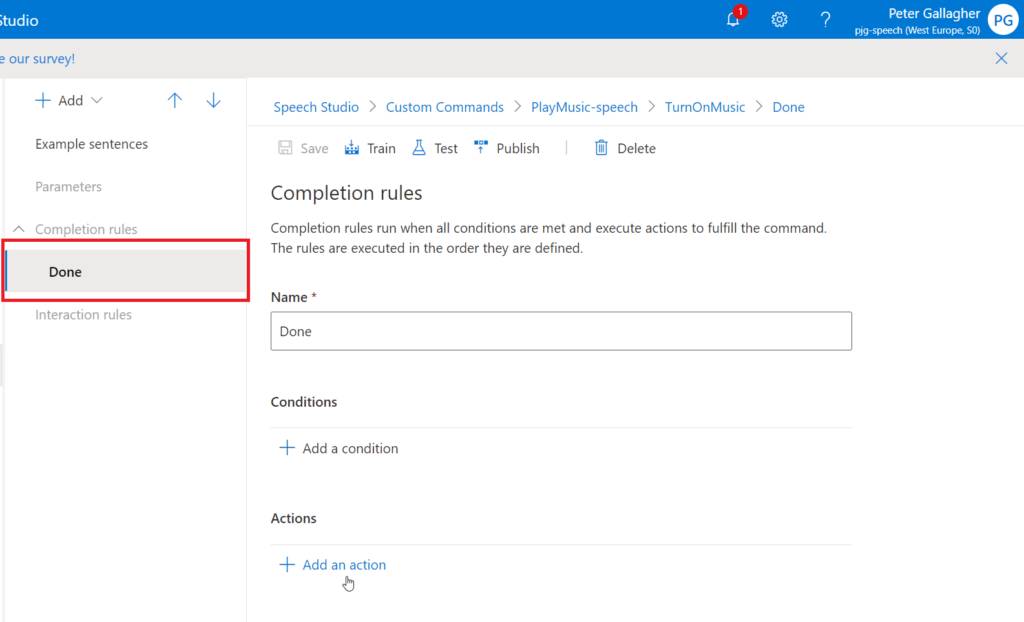The height and width of the screenshot is (622, 1024).
Task: Click the move-up arrow icon
Action: coord(175,100)
